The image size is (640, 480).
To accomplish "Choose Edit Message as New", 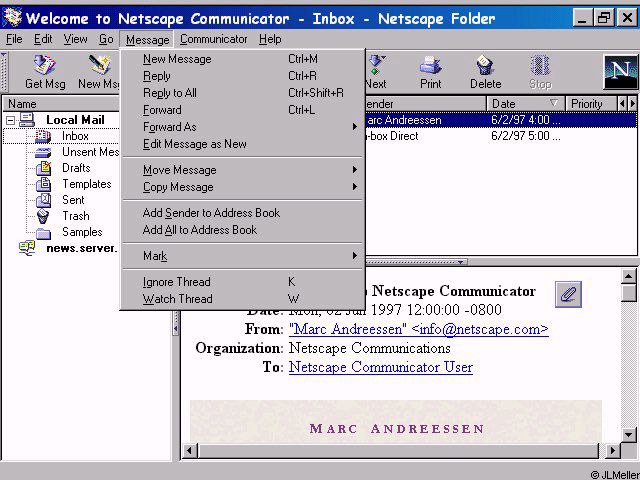I will click(x=242, y=144).
